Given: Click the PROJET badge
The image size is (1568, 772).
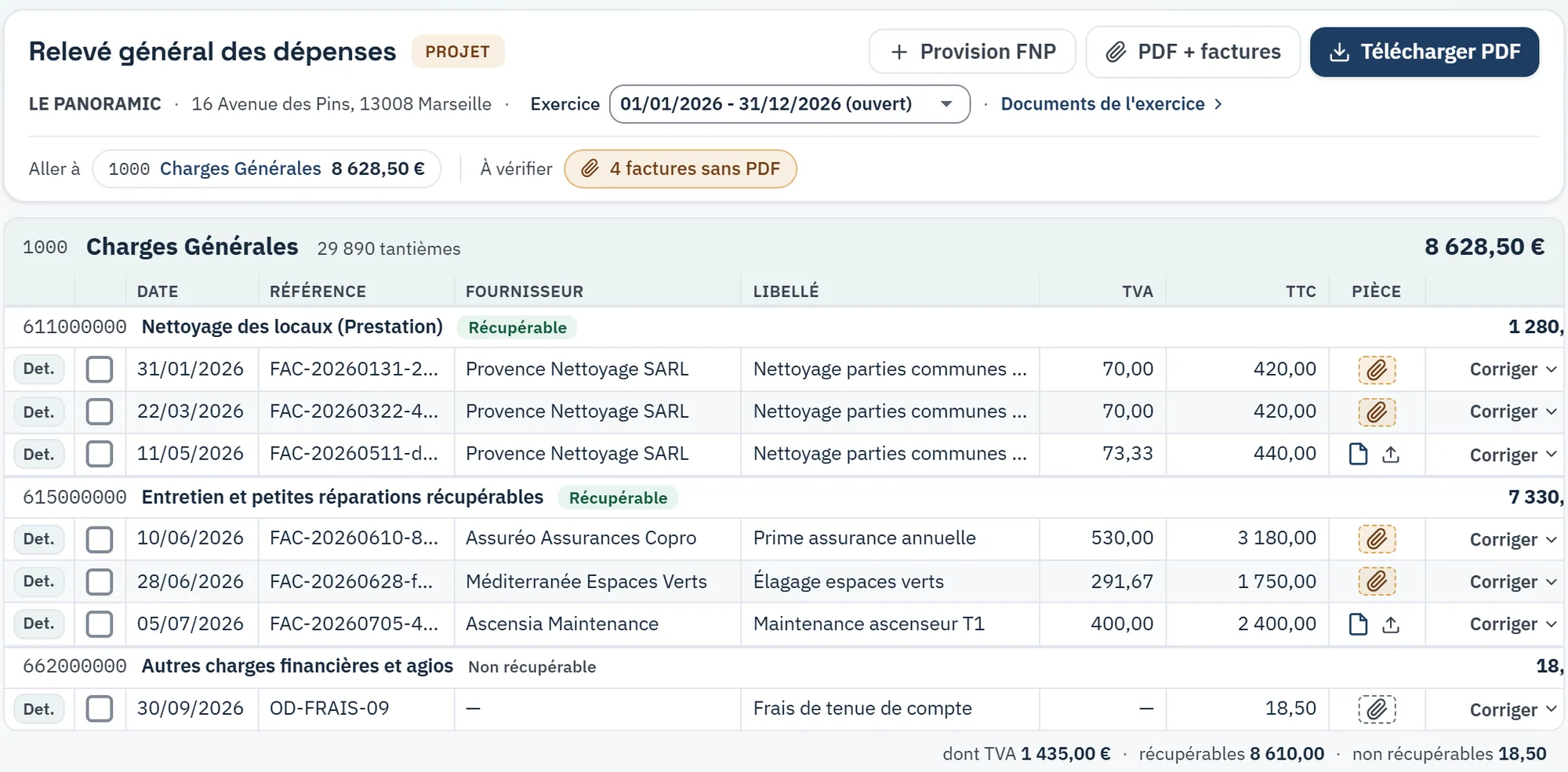Looking at the screenshot, I should point(458,52).
